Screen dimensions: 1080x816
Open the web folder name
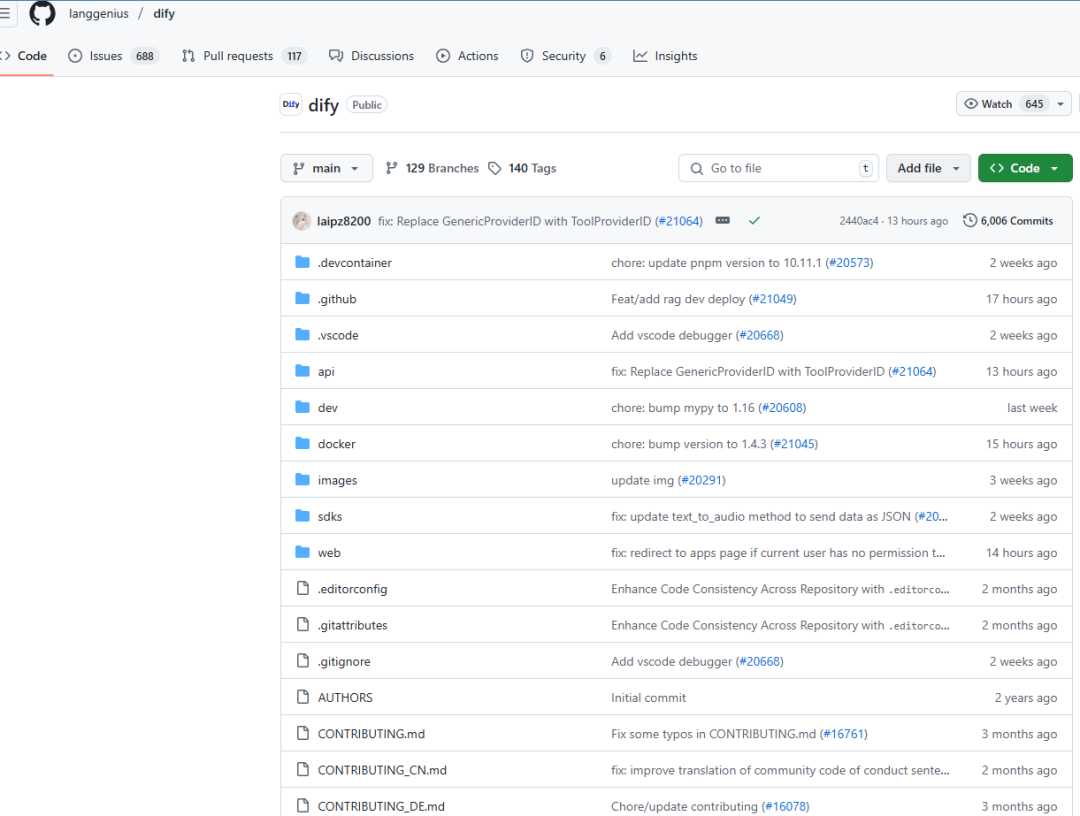[329, 553]
